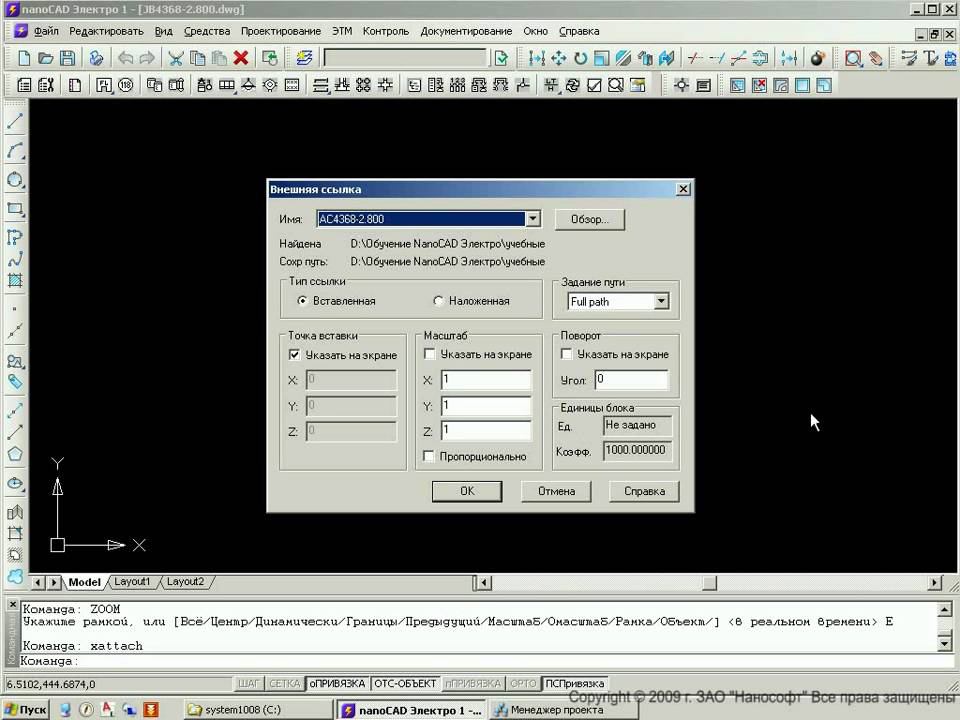Viewport: 960px width, 720px height.
Task: Click the Масштаб Y input field
Action: tap(486, 405)
